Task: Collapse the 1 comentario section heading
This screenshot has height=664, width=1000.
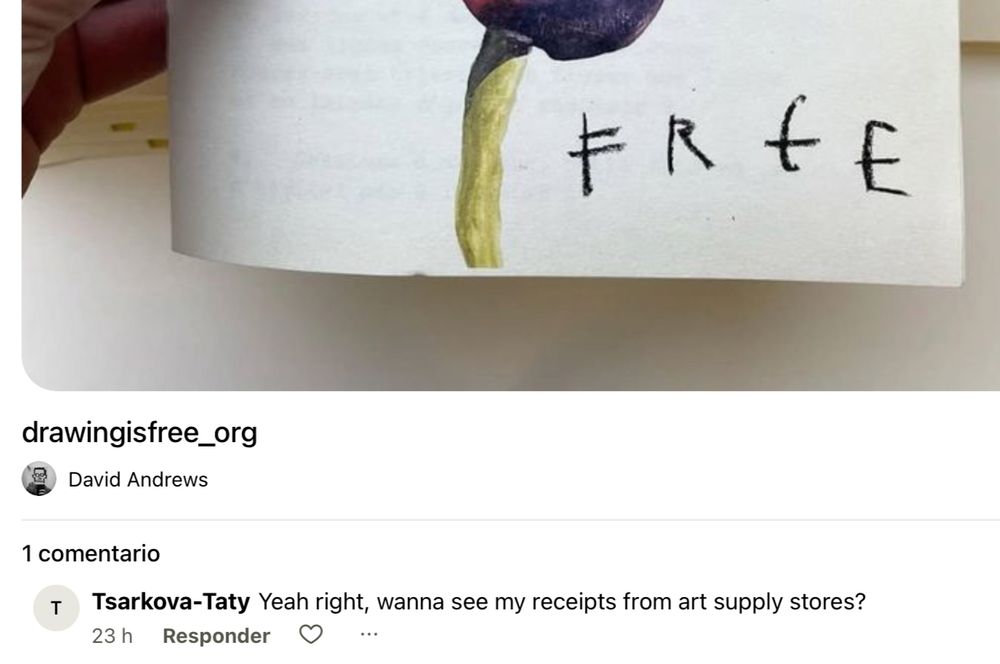Action: [x=91, y=553]
